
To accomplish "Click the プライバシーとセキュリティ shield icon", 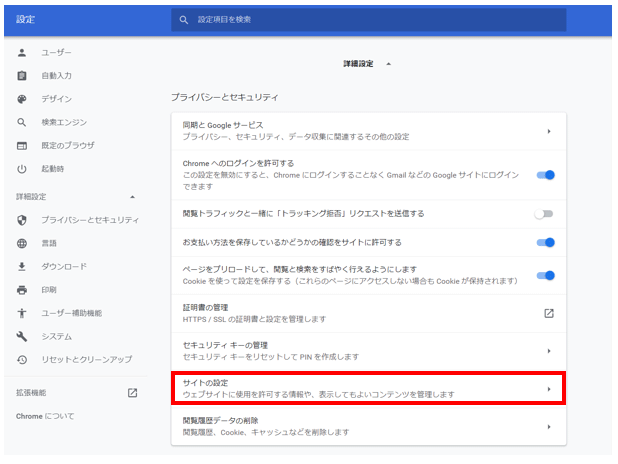I will pos(22,220).
